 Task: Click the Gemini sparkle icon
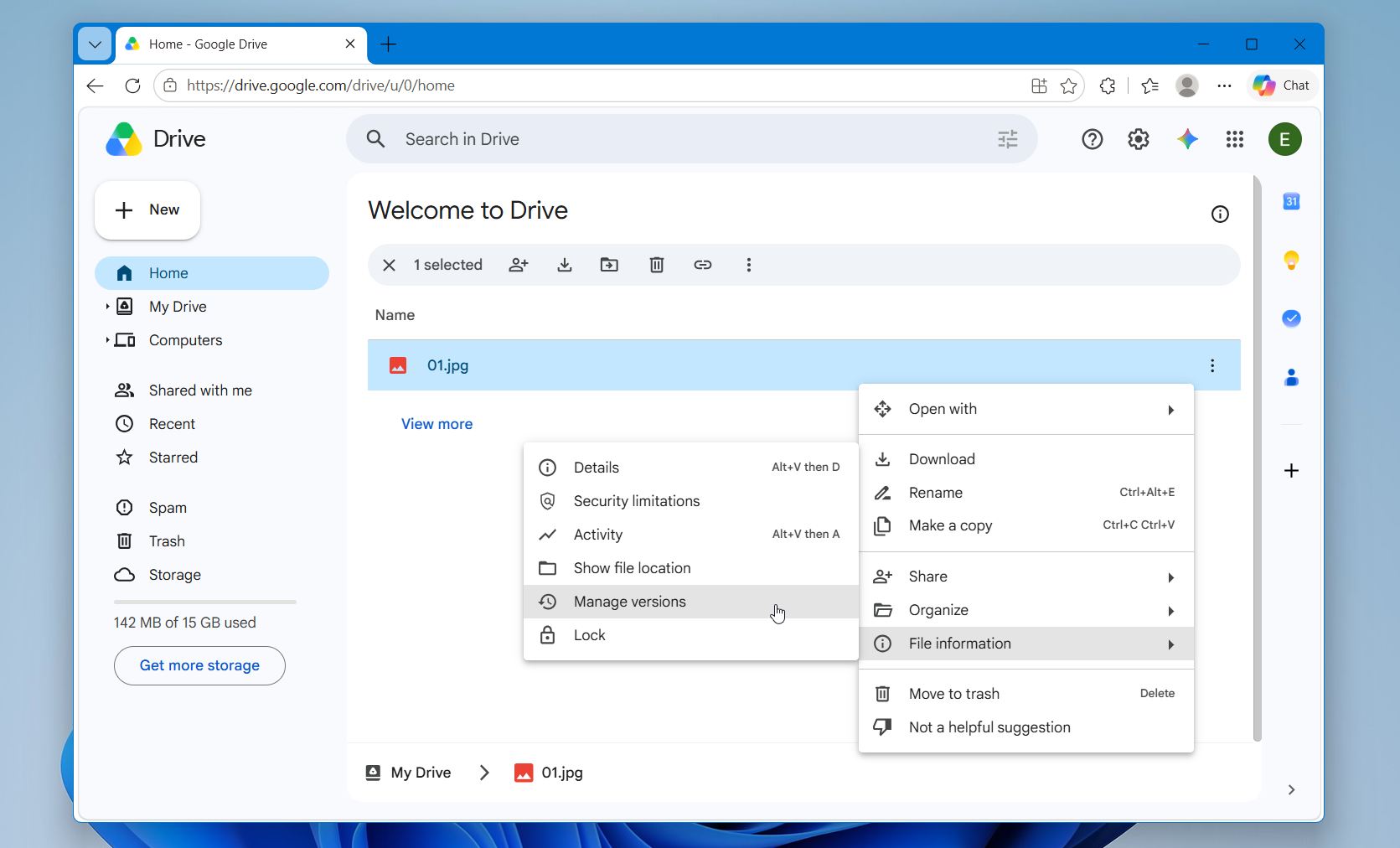pyautogui.click(x=1187, y=139)
